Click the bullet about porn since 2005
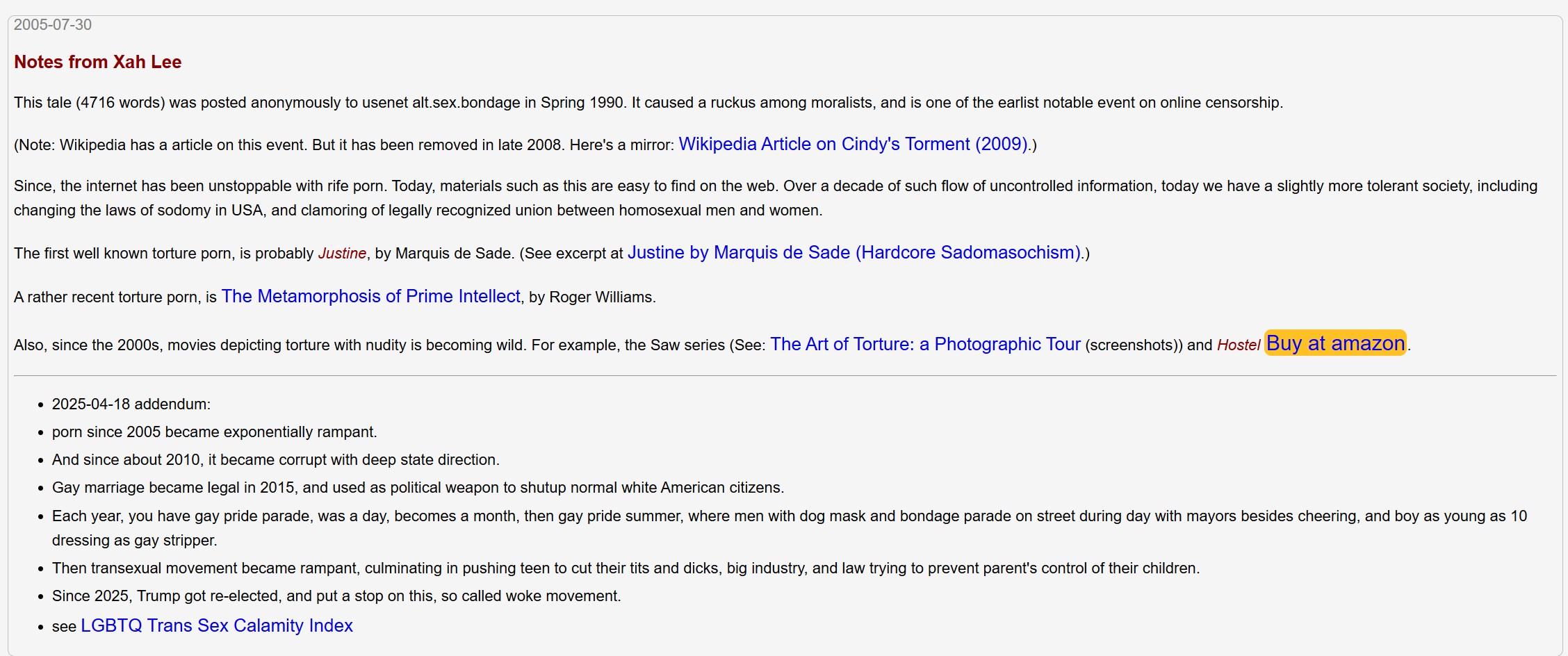 click(215, 432)
